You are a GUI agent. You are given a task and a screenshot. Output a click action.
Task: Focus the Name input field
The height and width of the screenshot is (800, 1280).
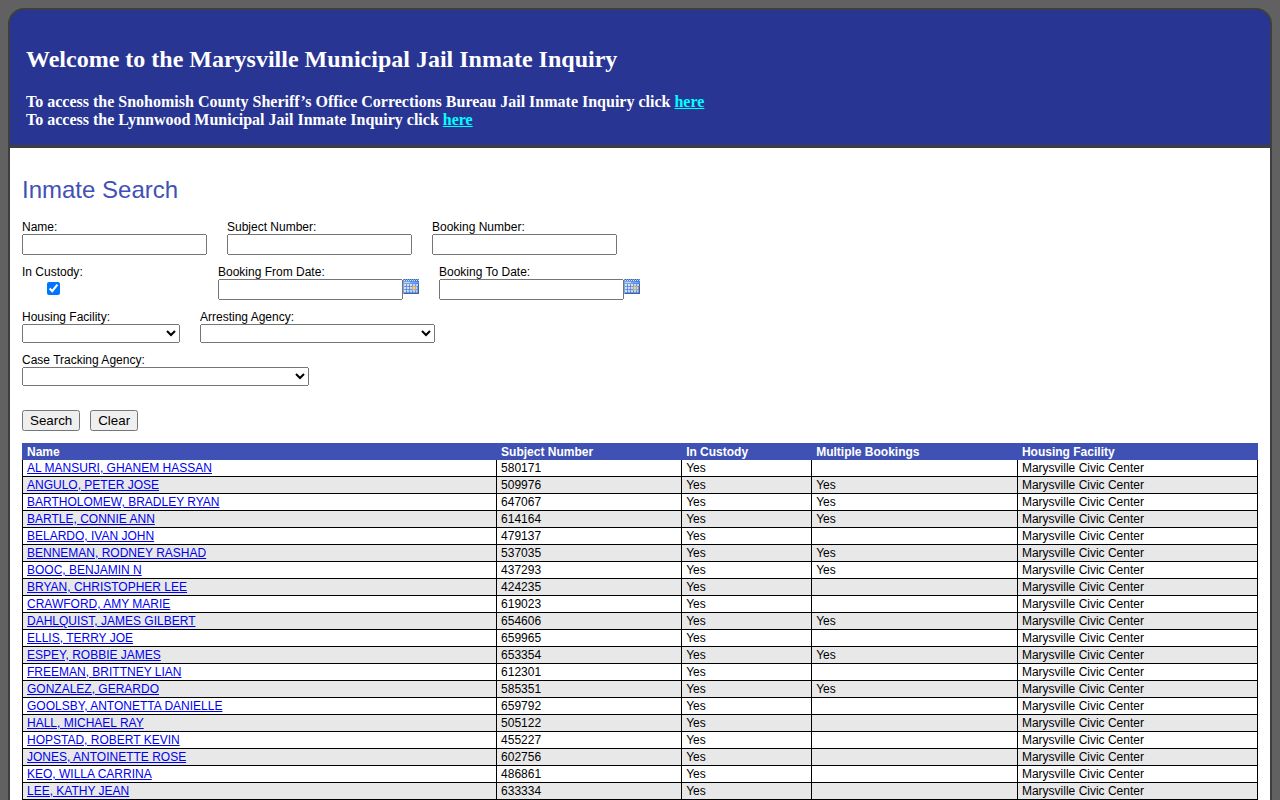[x=114, y=245]
